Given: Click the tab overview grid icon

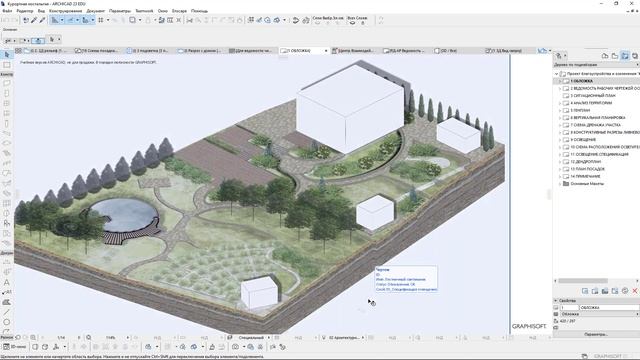Looking at the screenshot, I should click(x=18, y=51).
